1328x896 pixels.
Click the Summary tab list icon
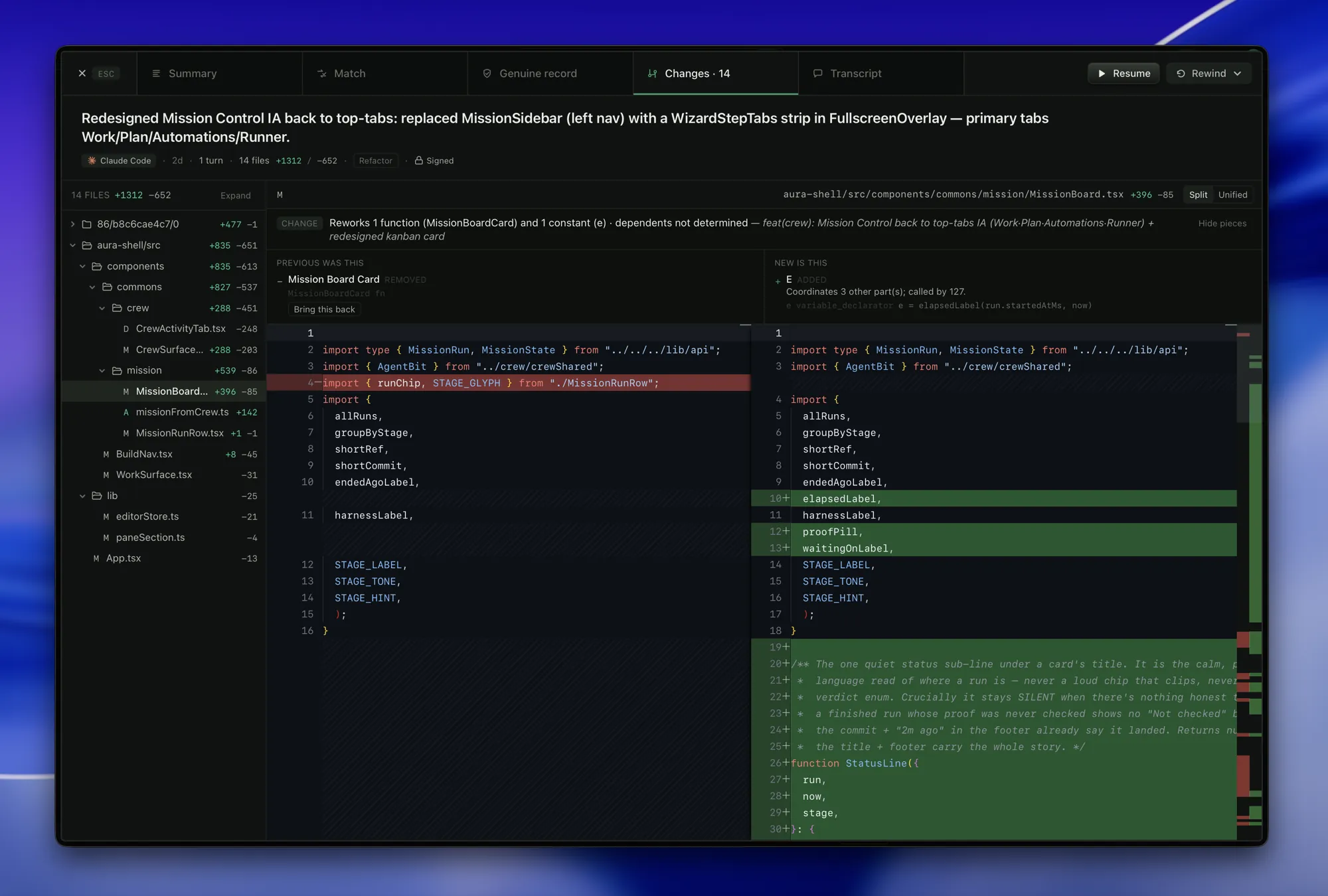click(x=156, y=74)
